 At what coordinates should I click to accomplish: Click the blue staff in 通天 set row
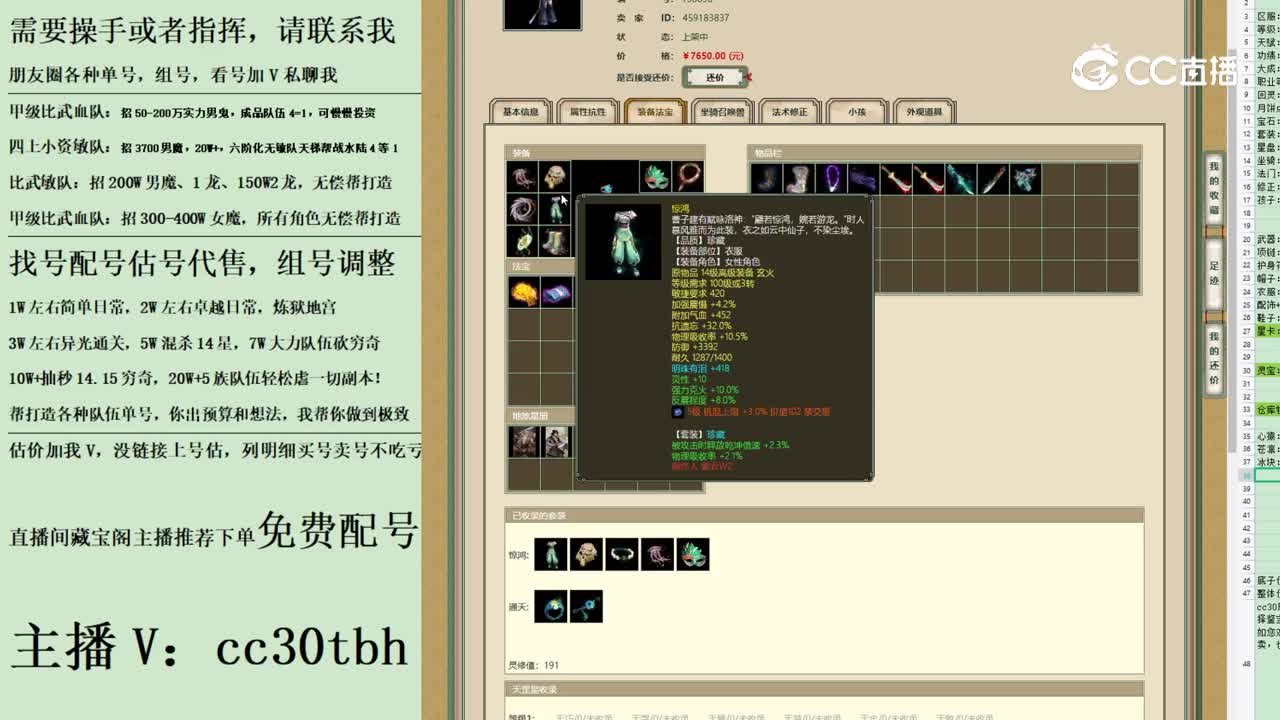coord(586,606)
